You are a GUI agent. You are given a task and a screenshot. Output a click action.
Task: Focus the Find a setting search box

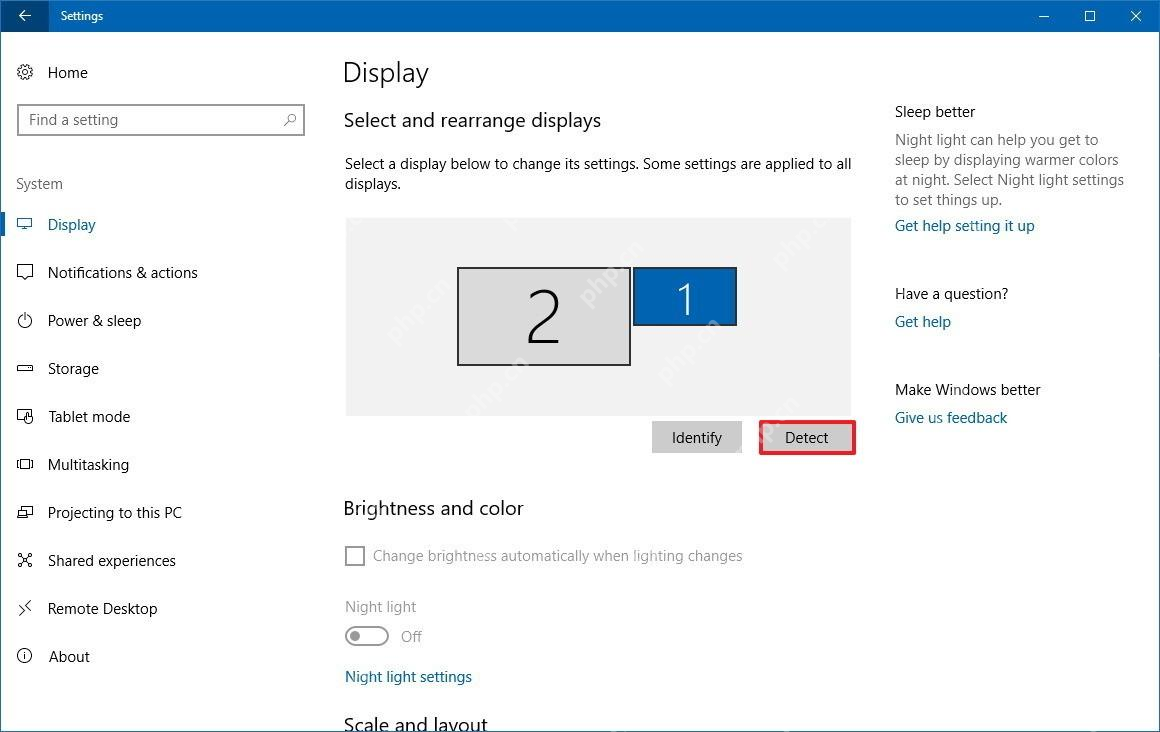pos(161,120)
